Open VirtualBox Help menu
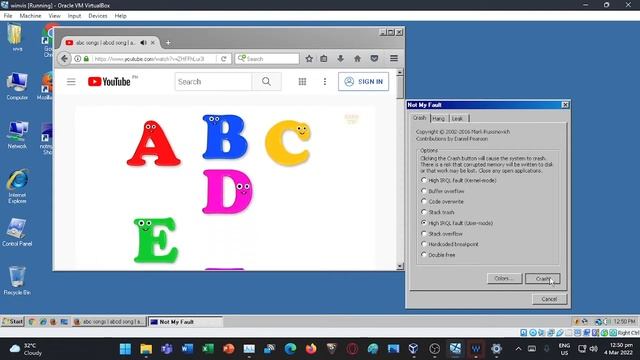This screenshot has height=360, width=640. coord(120,16)
